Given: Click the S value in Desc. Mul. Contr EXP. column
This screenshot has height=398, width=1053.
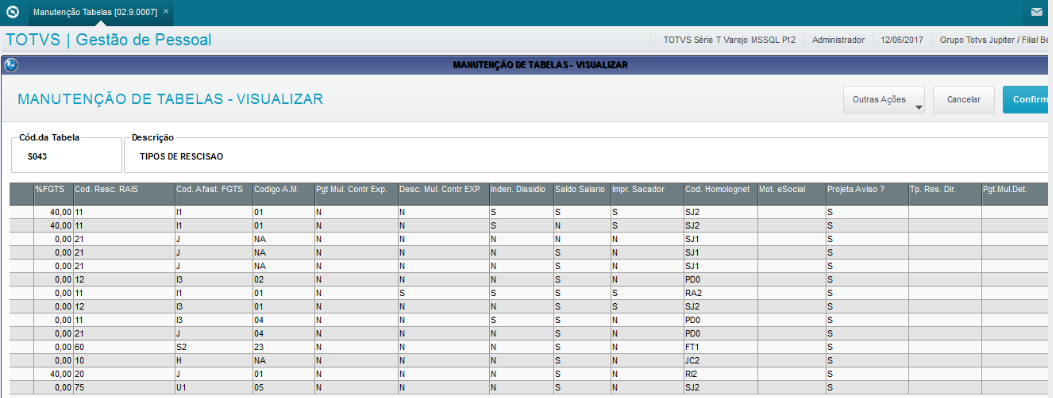Looking at the screenshot, I should tap(443, 293).
